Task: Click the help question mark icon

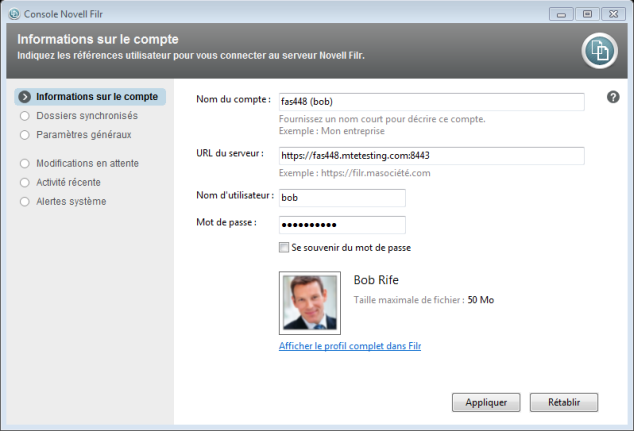Action: pyautogui.click(x=613, y=97)
